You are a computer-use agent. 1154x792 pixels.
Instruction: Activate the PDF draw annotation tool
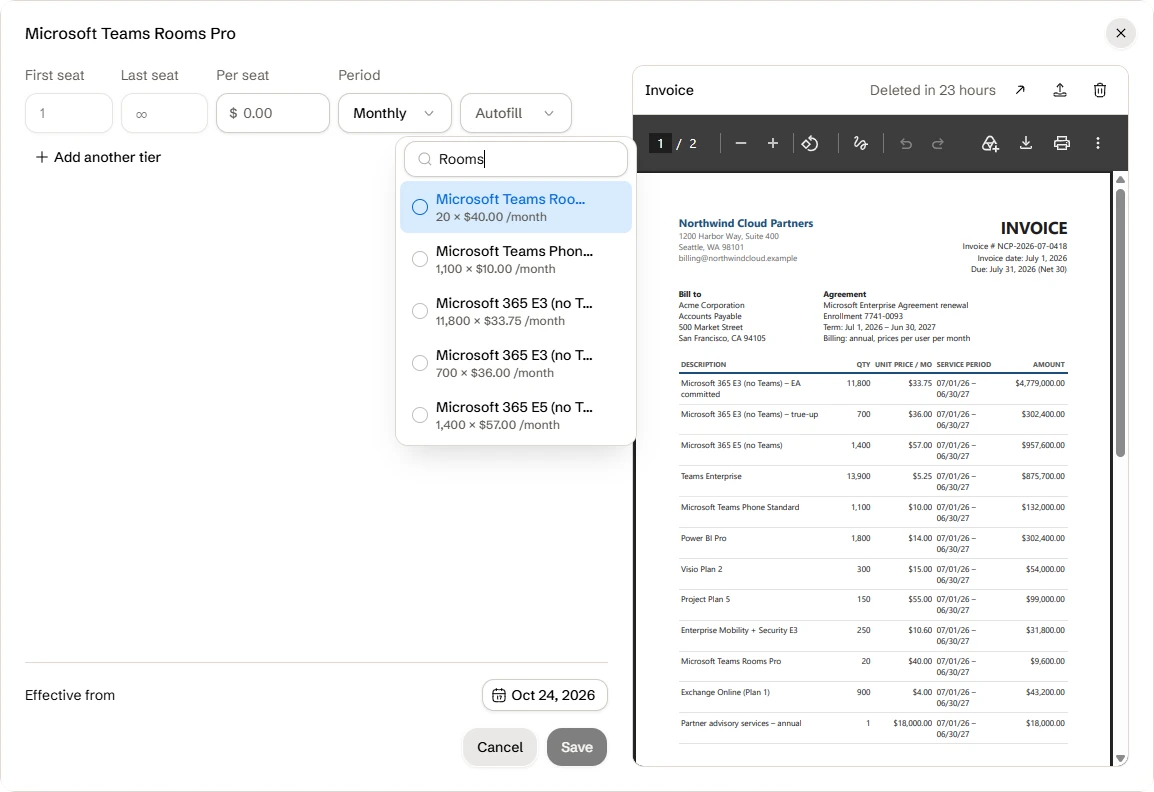coord(860,144)
